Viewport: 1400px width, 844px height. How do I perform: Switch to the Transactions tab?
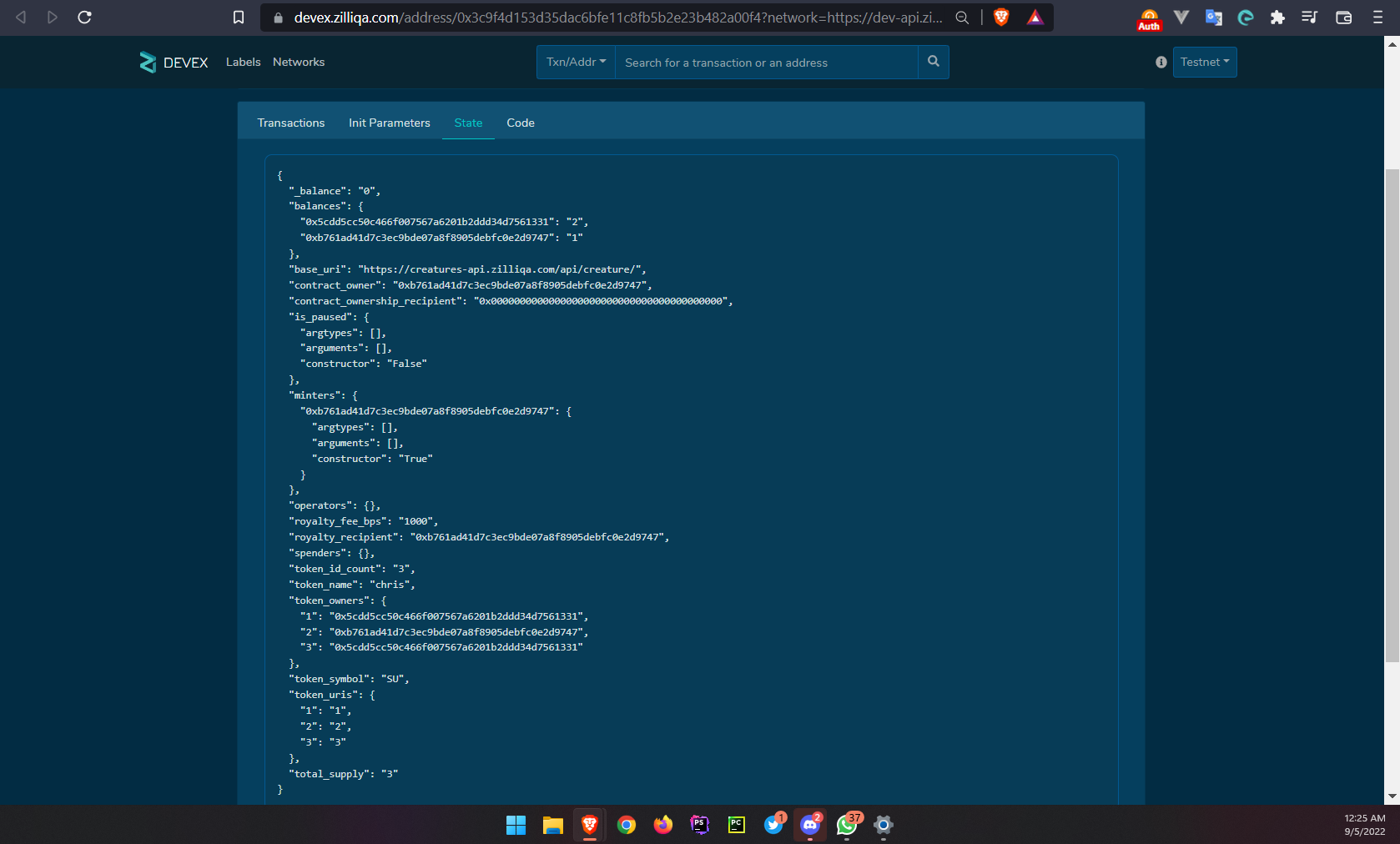(291, 123)
